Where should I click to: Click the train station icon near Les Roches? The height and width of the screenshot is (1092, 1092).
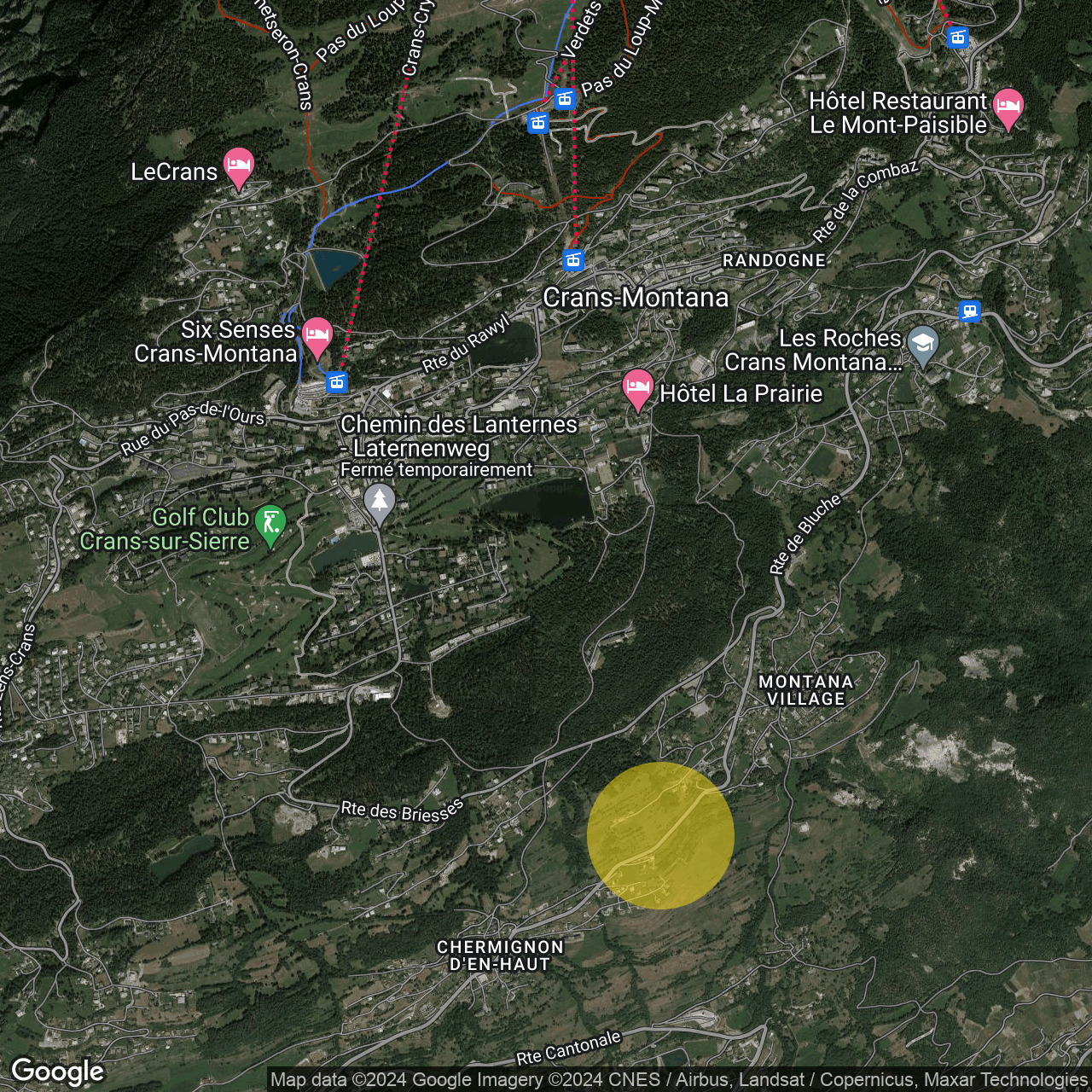pos(969,311)
